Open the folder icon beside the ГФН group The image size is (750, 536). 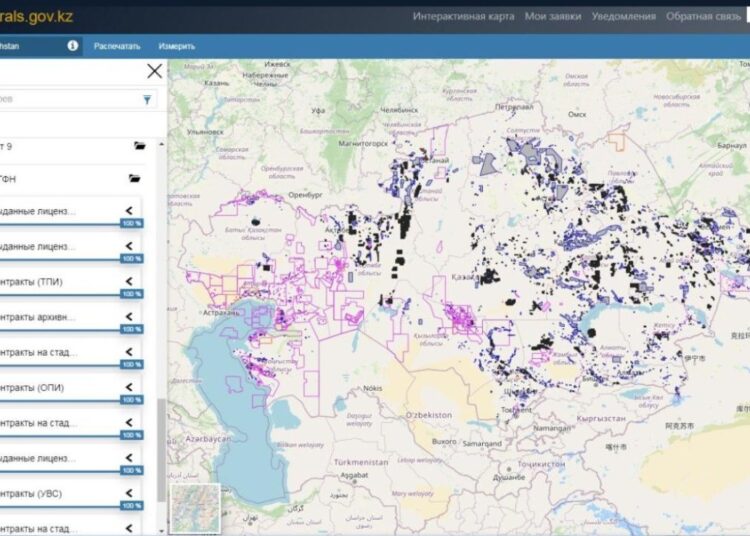click(136, 179)
